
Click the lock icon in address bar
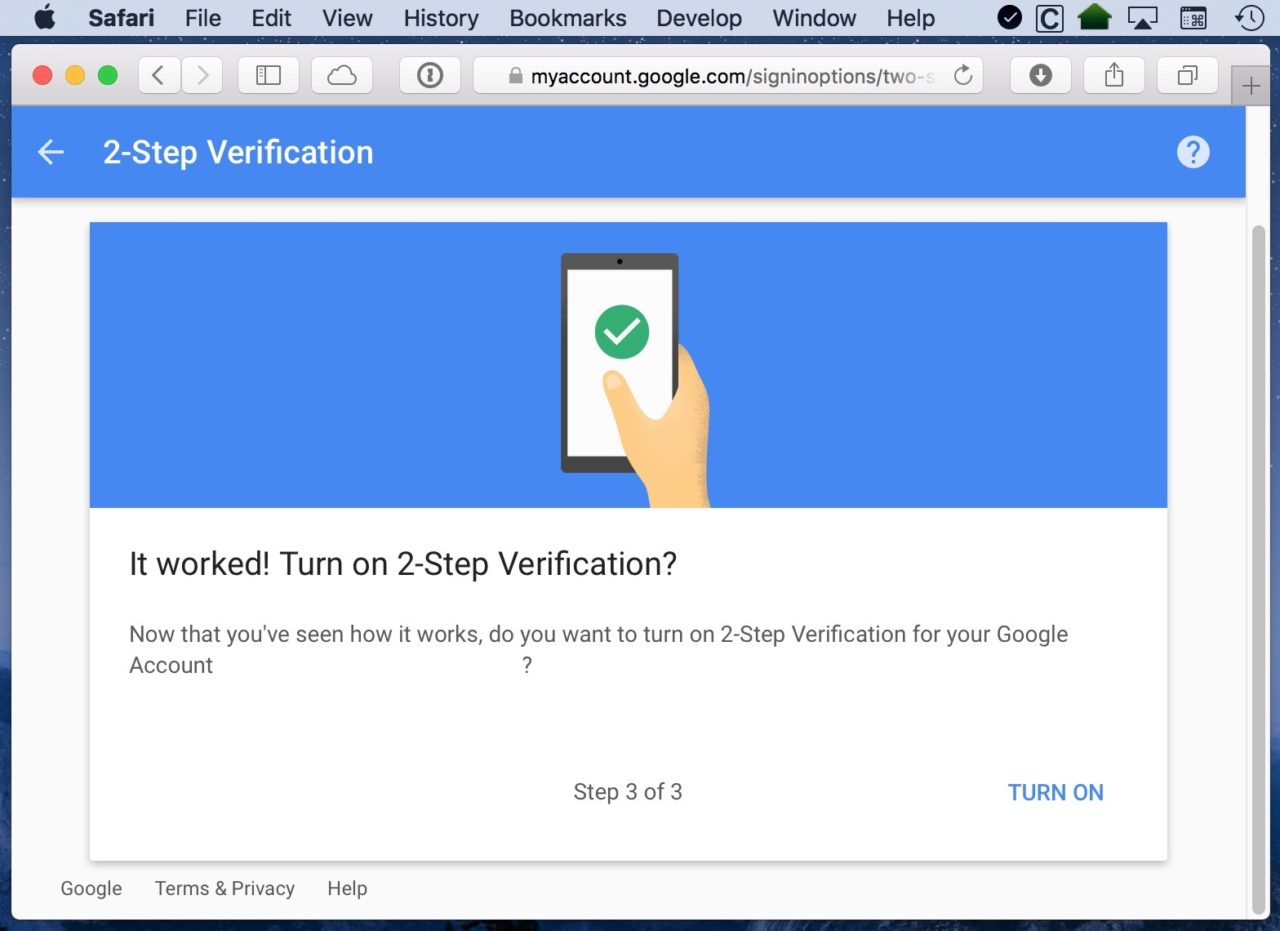click(x=515, y=76)
